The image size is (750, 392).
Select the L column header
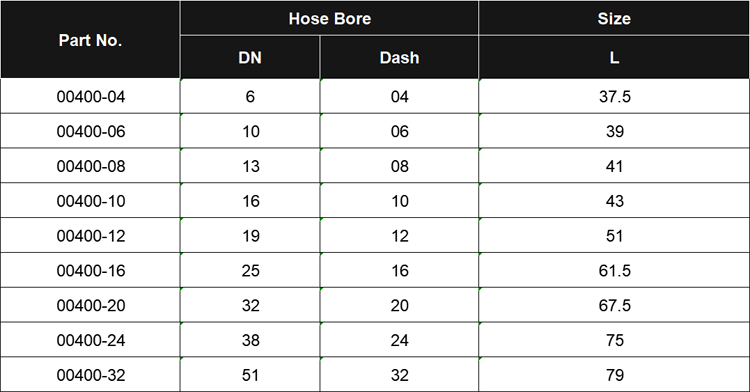(614, 57)
